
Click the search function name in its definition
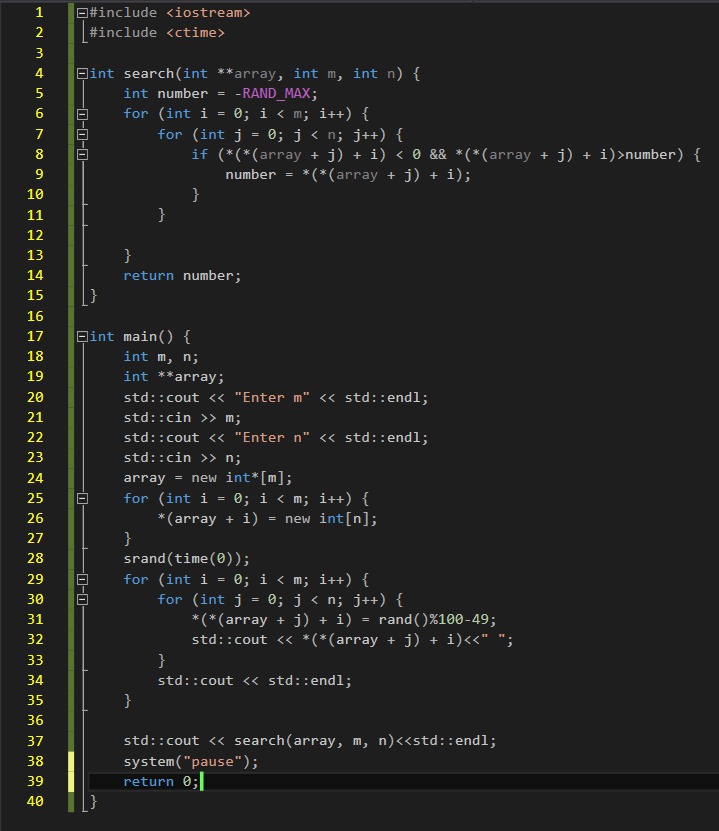(x=149, y=74)
